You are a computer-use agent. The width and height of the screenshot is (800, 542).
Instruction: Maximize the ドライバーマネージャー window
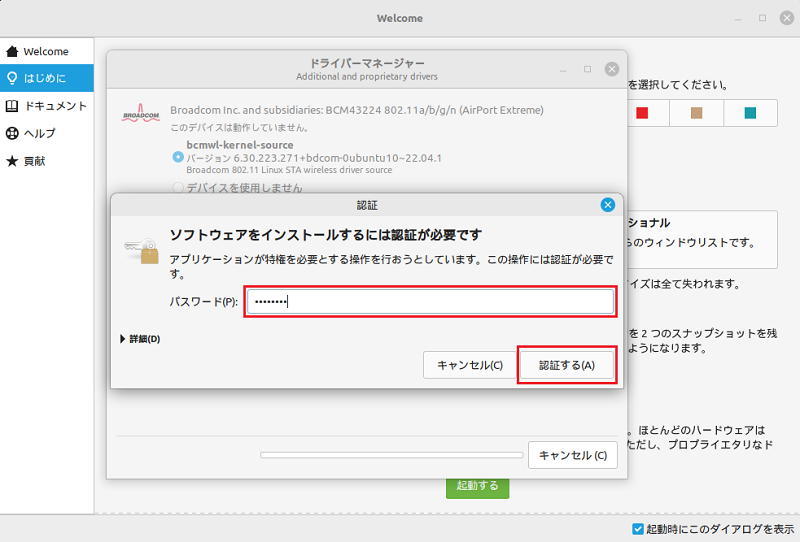pos(587,69)
